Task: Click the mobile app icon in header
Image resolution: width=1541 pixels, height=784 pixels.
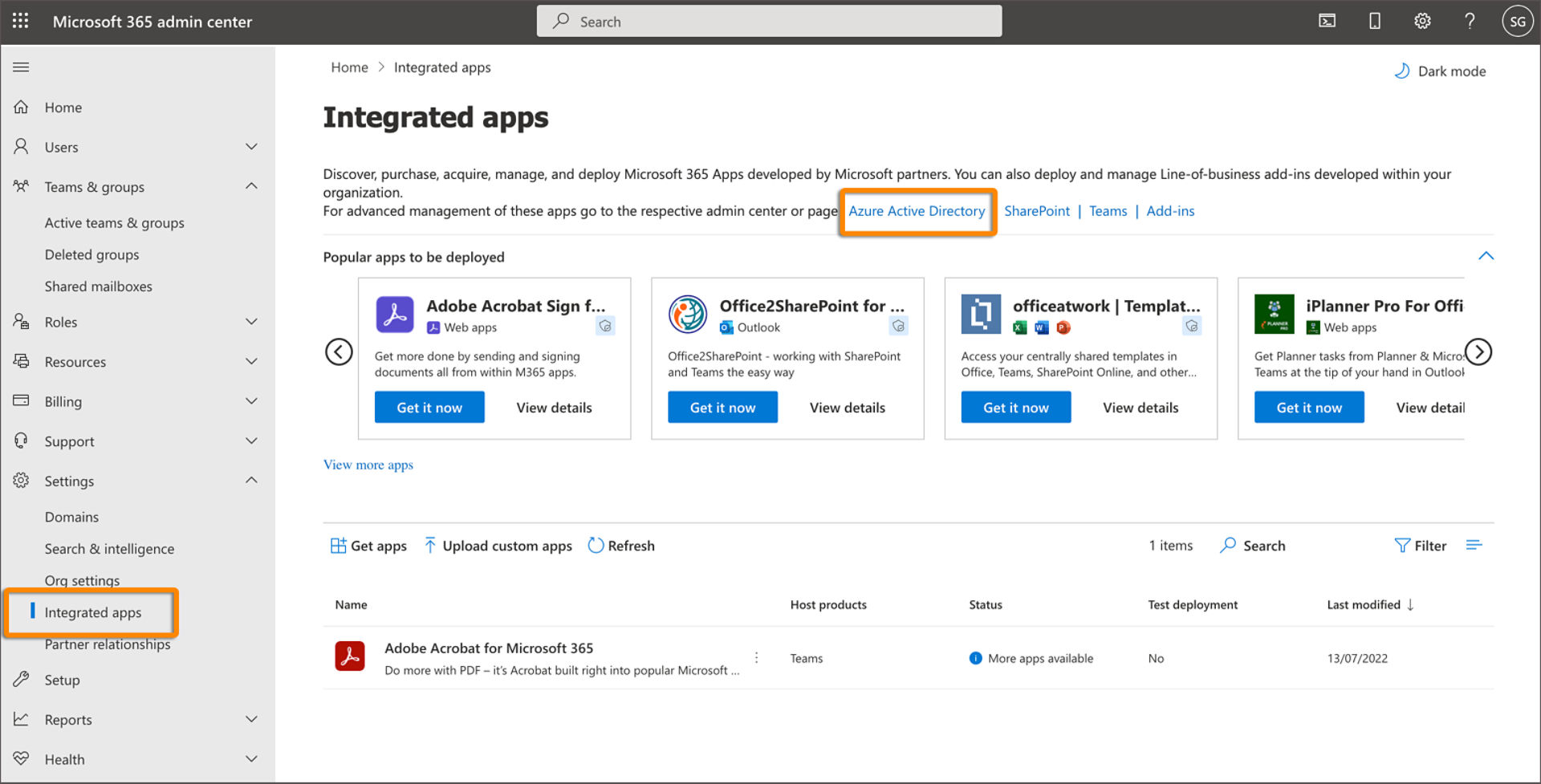Action: point(1375,21)
